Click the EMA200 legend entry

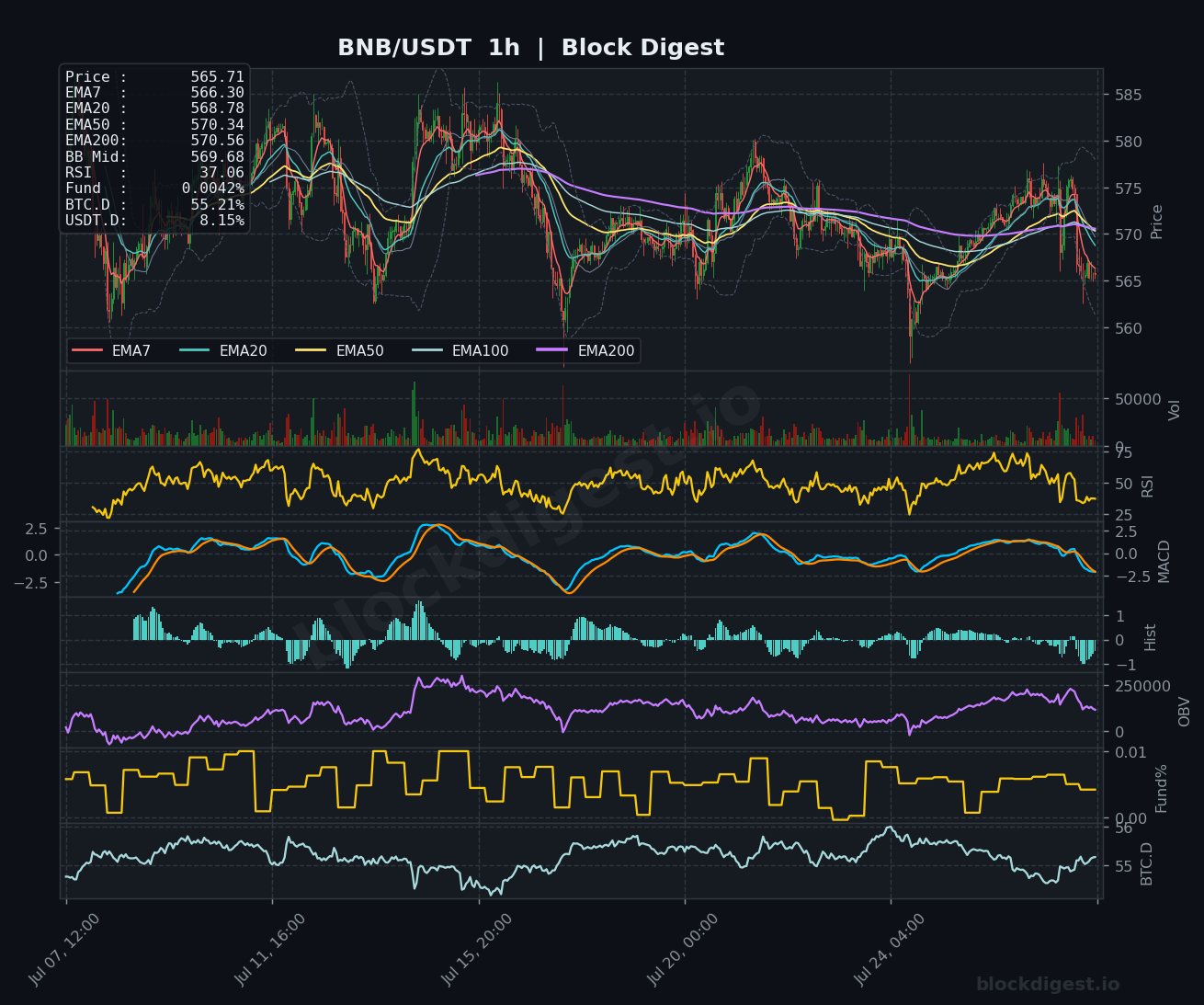[586, 350]
